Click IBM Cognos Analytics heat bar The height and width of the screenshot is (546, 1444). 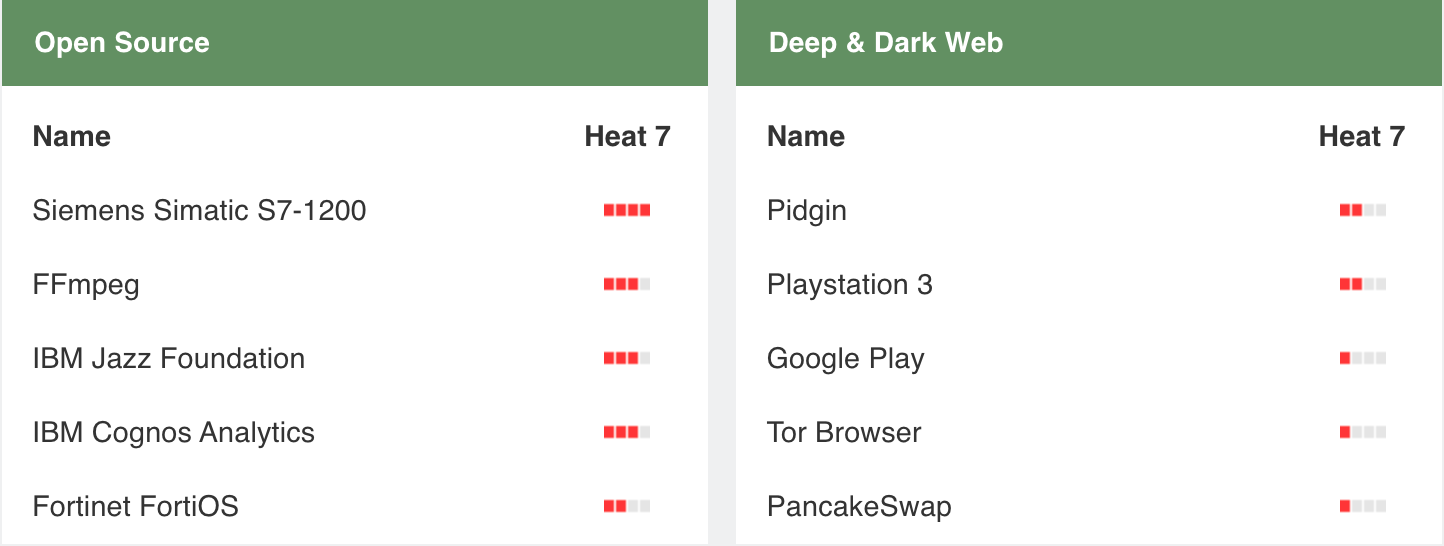coord(627,432)
